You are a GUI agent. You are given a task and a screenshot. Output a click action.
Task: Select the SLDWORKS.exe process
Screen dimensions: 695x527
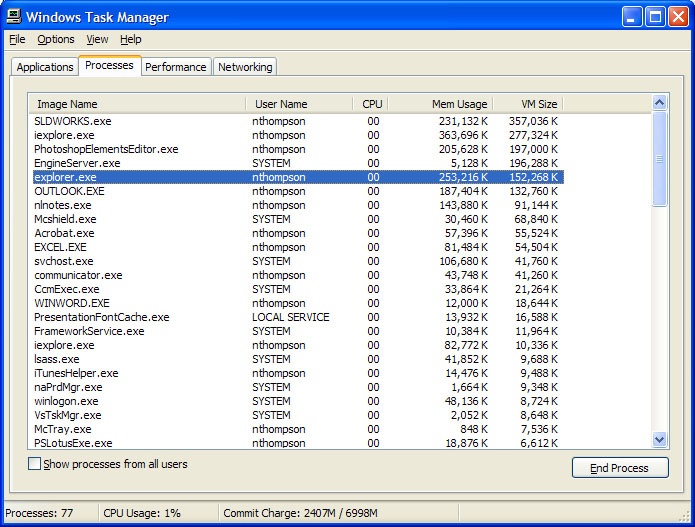298,121
